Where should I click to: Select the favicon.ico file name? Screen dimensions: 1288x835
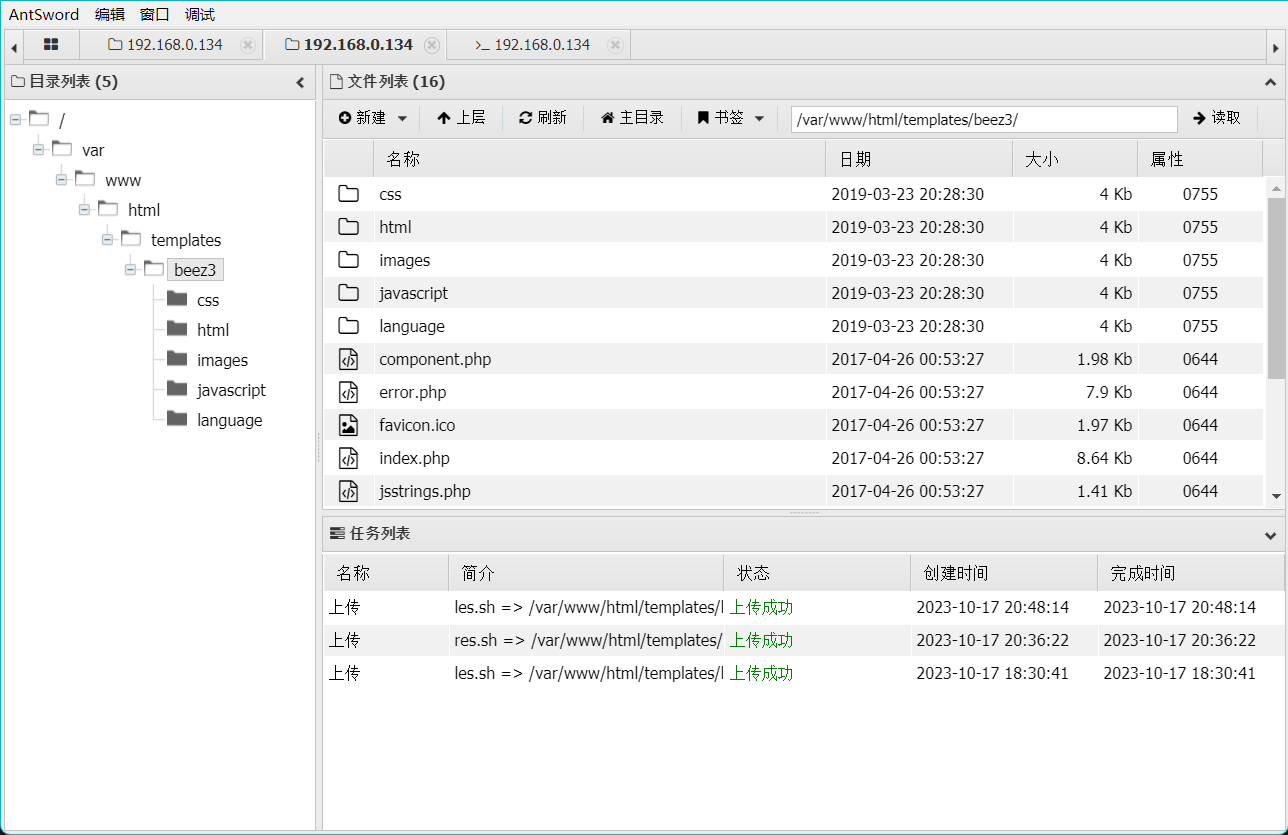417,425
